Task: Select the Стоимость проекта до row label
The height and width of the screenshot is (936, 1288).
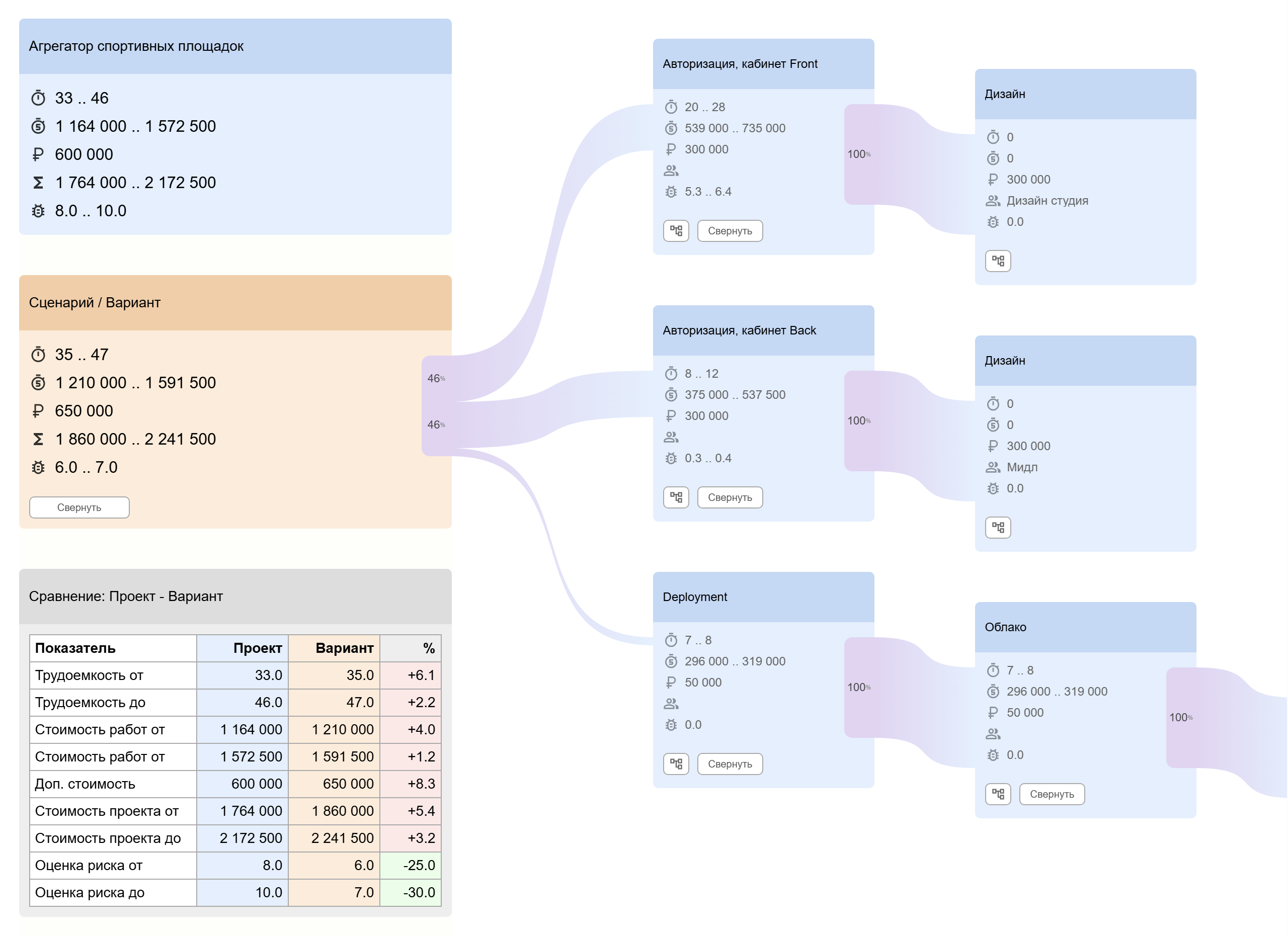Action: click(108, 838)
